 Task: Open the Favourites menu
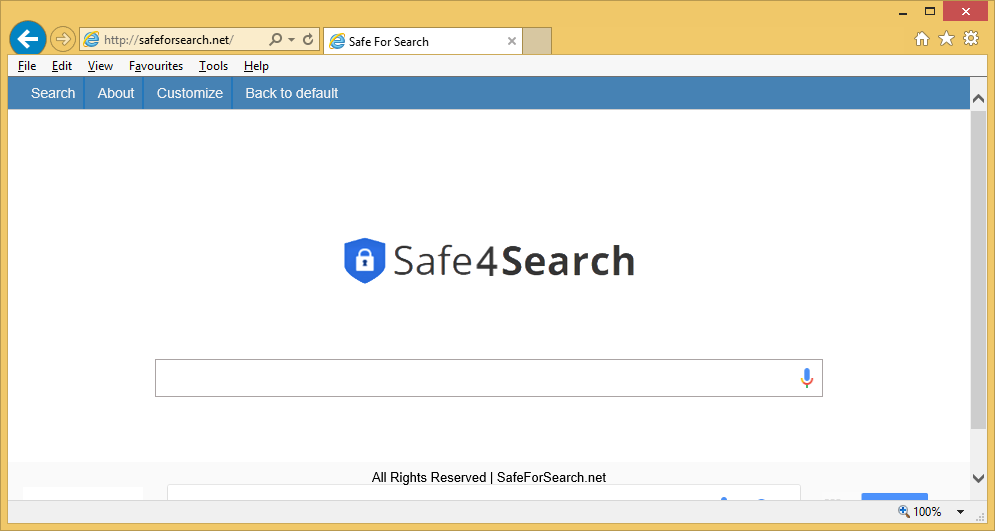click(156, 66)
